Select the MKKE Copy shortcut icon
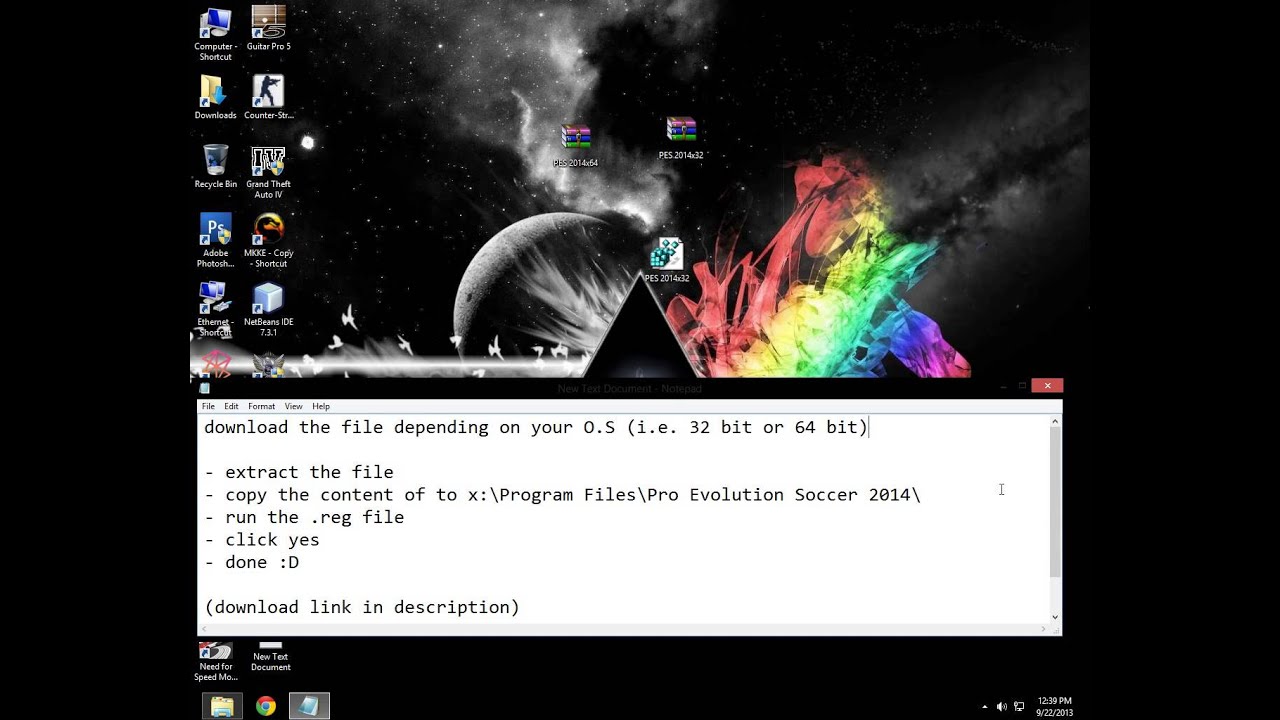The image size is (1280, 720). pos(268,240)
